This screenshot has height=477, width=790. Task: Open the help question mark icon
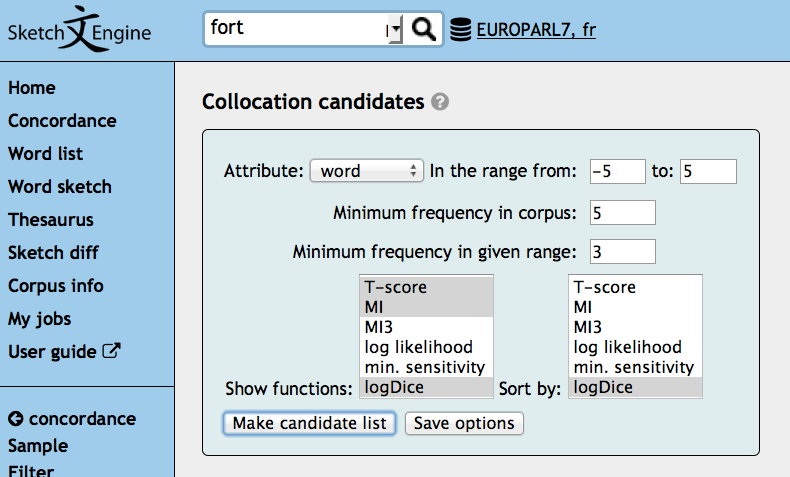click(x=440, y=102)
